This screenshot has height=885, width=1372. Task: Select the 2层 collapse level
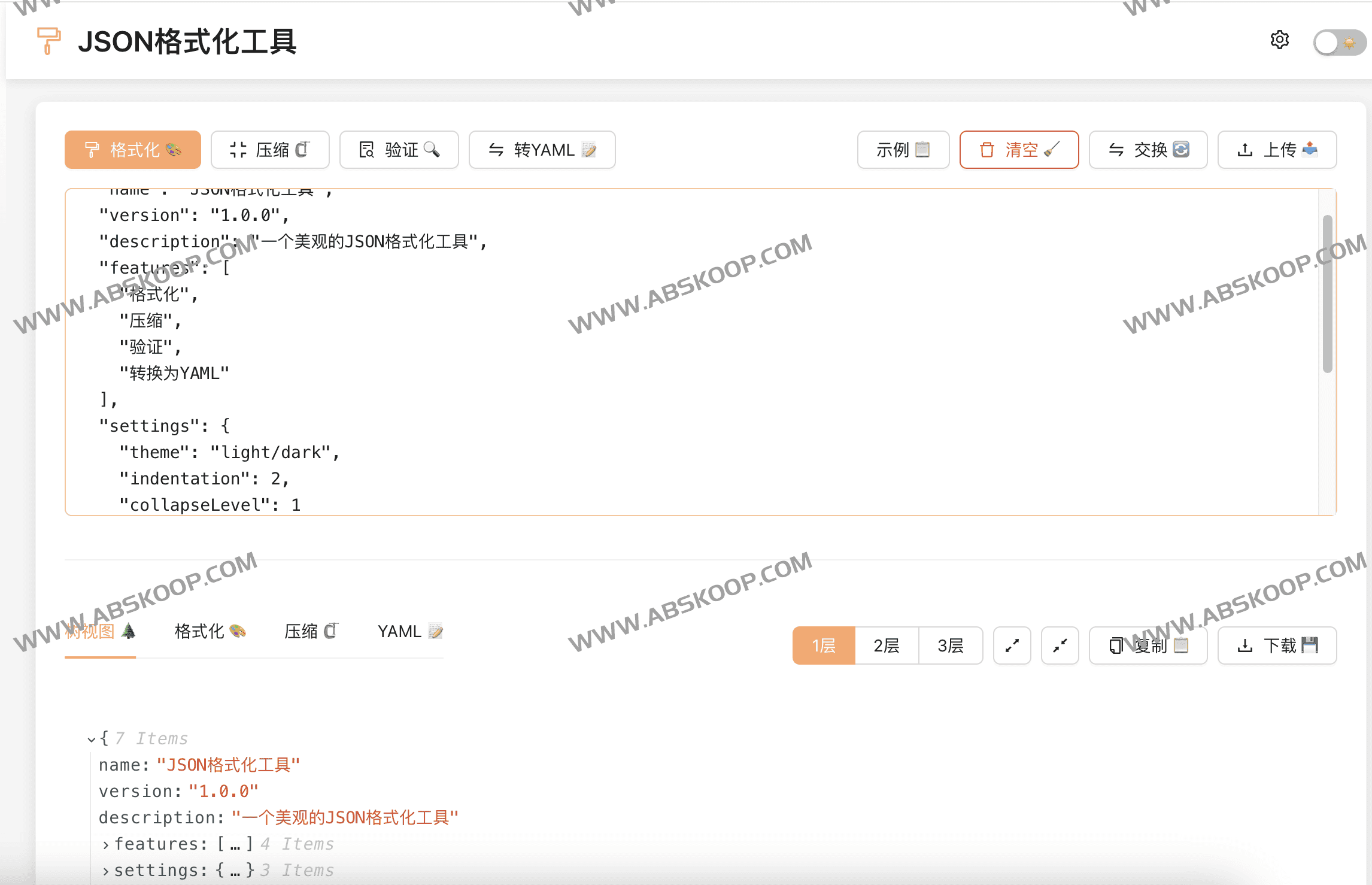tap(887, 645)
